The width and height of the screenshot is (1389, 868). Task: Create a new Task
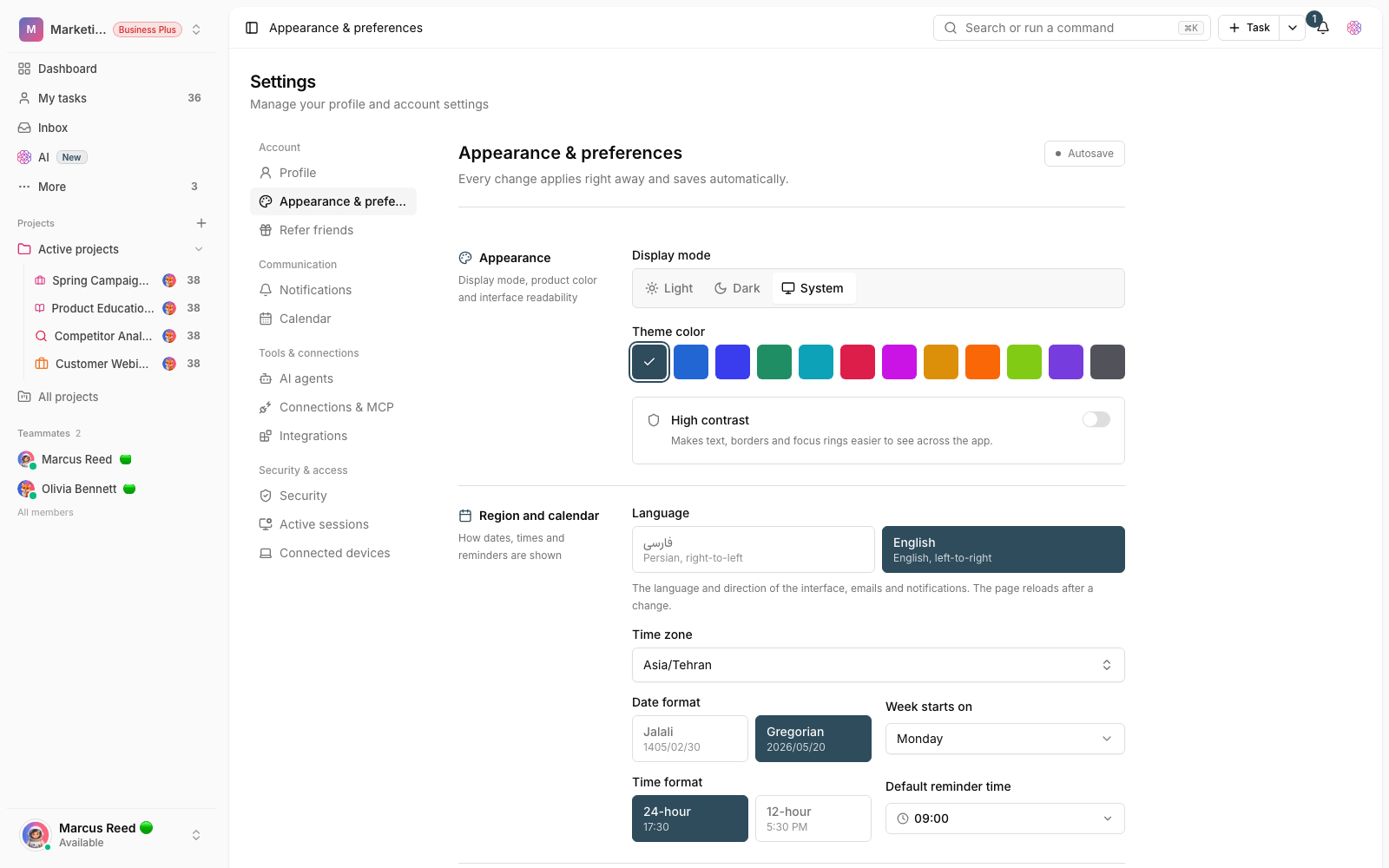[1250, 28]
